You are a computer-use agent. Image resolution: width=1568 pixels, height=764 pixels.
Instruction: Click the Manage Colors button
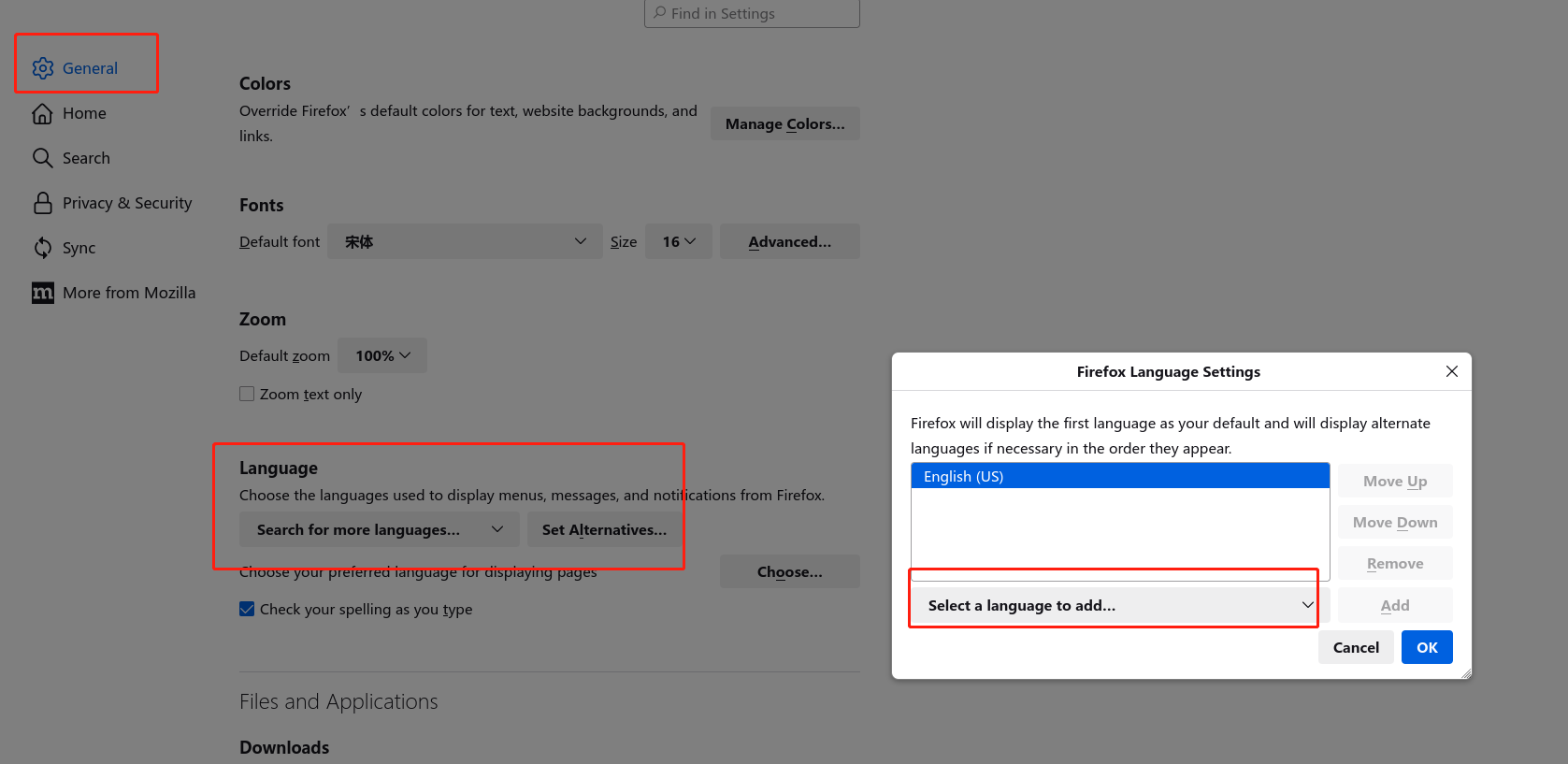784,123
